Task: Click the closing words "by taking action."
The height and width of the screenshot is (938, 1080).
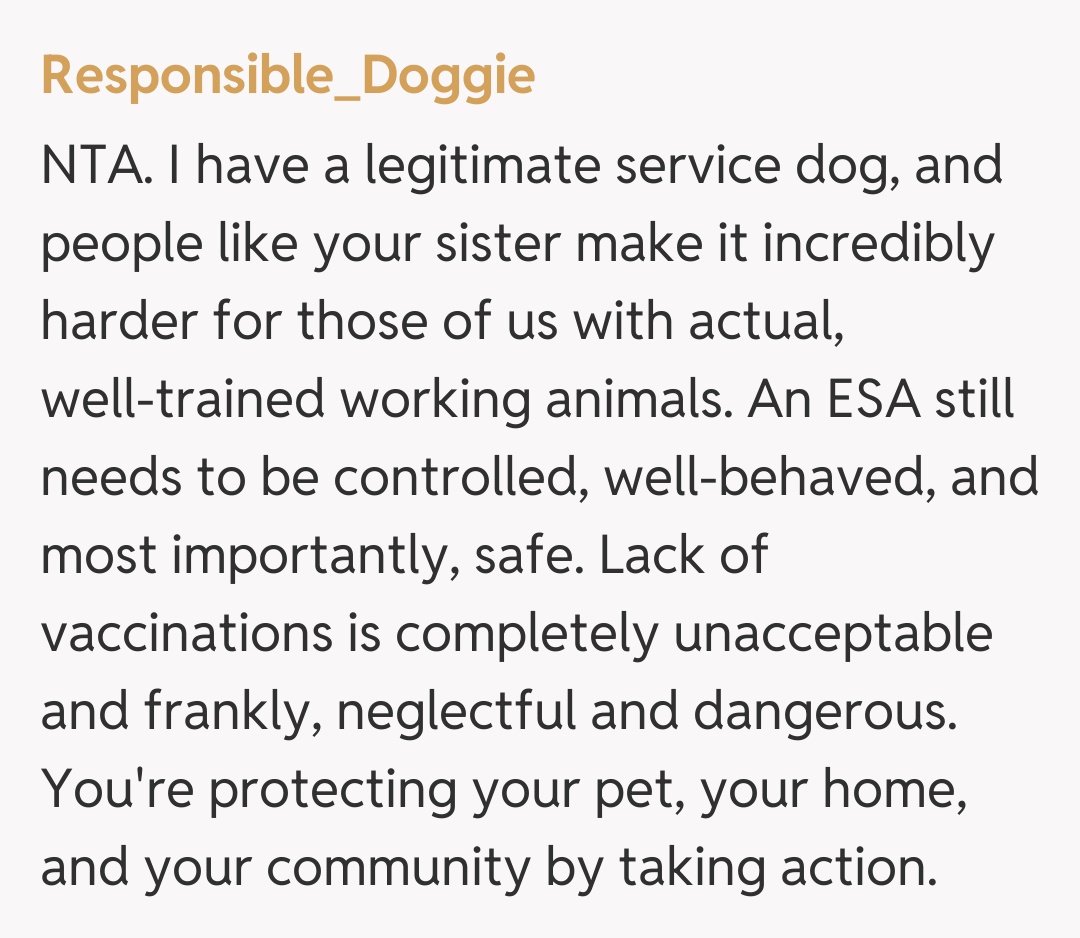Action: pyautogui.click(x=740, y=867)
